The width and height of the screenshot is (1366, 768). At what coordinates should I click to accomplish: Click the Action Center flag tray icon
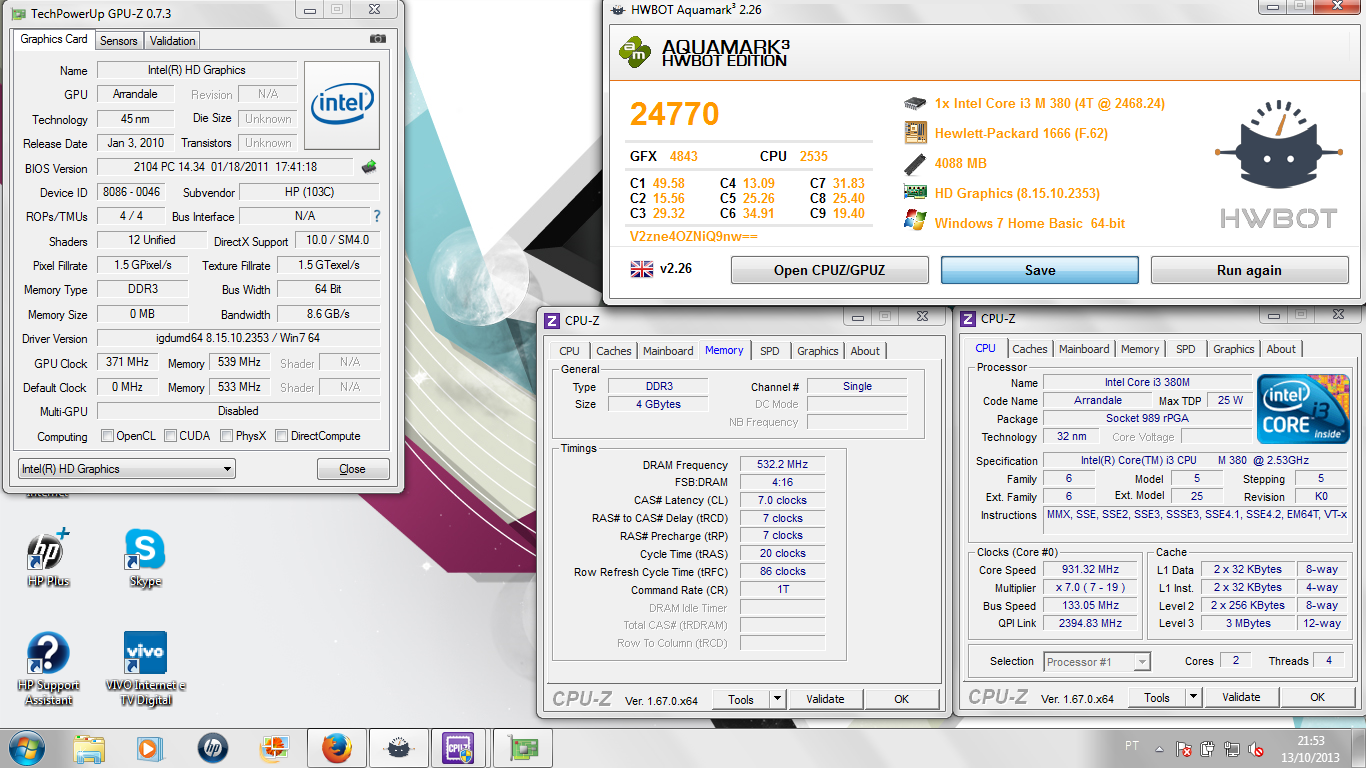click(1183, 748)
